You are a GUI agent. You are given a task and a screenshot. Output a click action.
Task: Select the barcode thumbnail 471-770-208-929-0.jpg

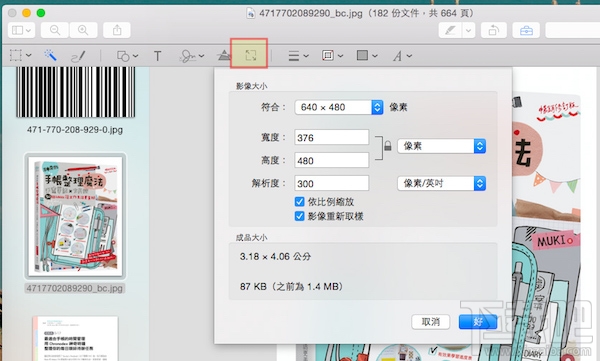click(x=75, y=92)
